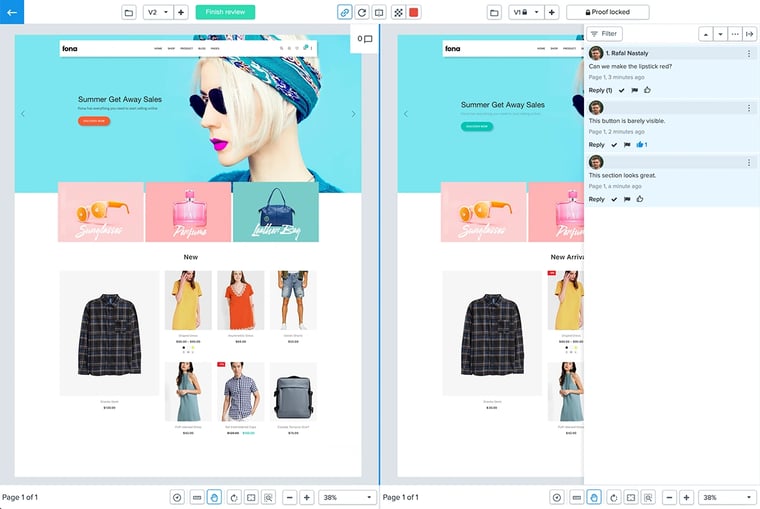Click the red color swatch in top toolbar
The width and height of the screenshot is (760, 509).
(x=414, y=12)
